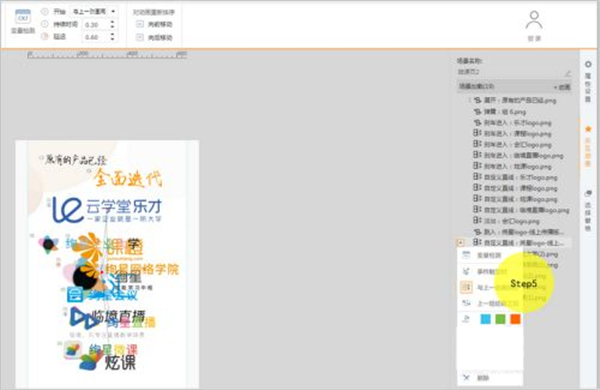Pick the orange-red swatch in the context menu
The width and height of the screenshot is (600, 390).
pyautogui.click(x=515, y=319)
